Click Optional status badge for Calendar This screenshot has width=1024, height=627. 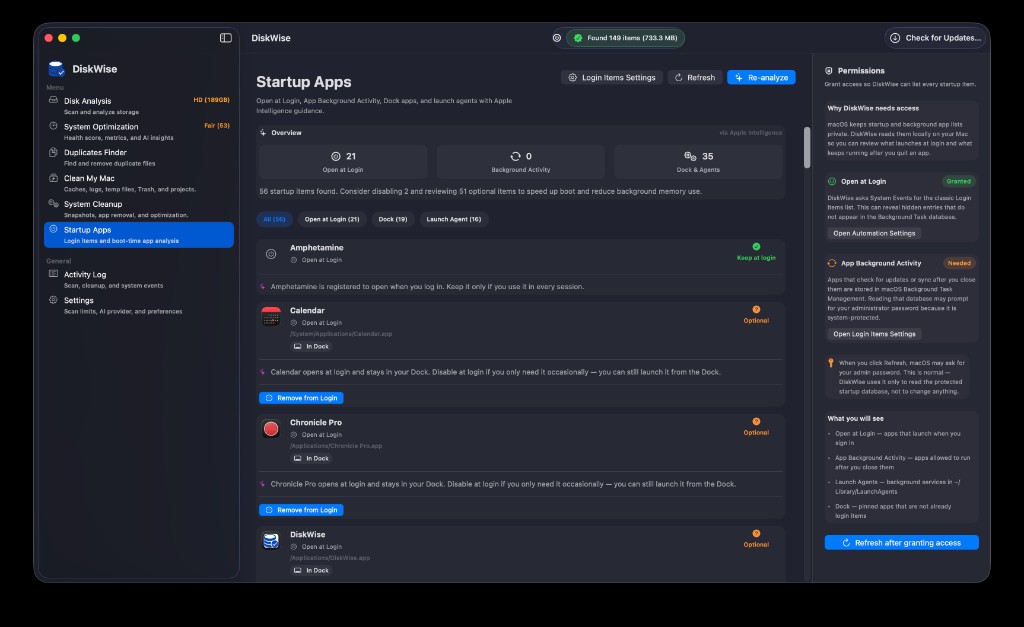pyautogui.click(x=756, y=315)
